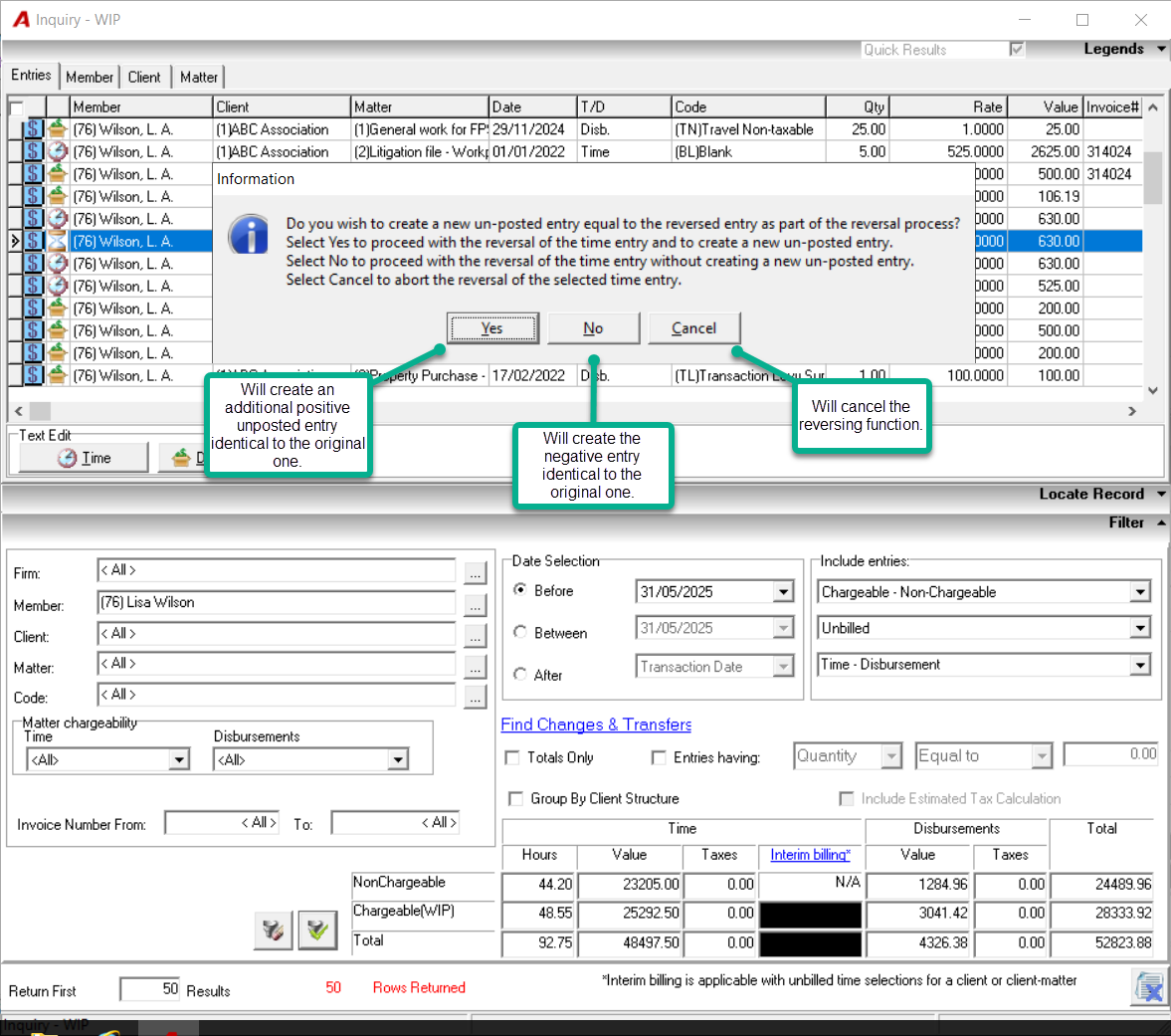Click the dollar icon in the 100.00 row
Screen dimensions: 1171x1036
point(33,375)
